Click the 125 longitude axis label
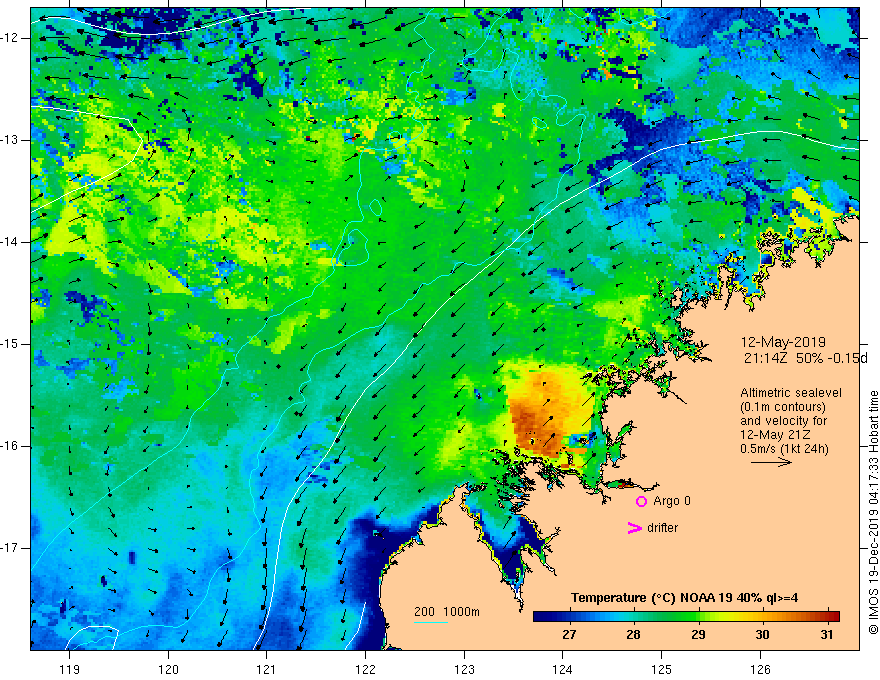 coord(662,669)
